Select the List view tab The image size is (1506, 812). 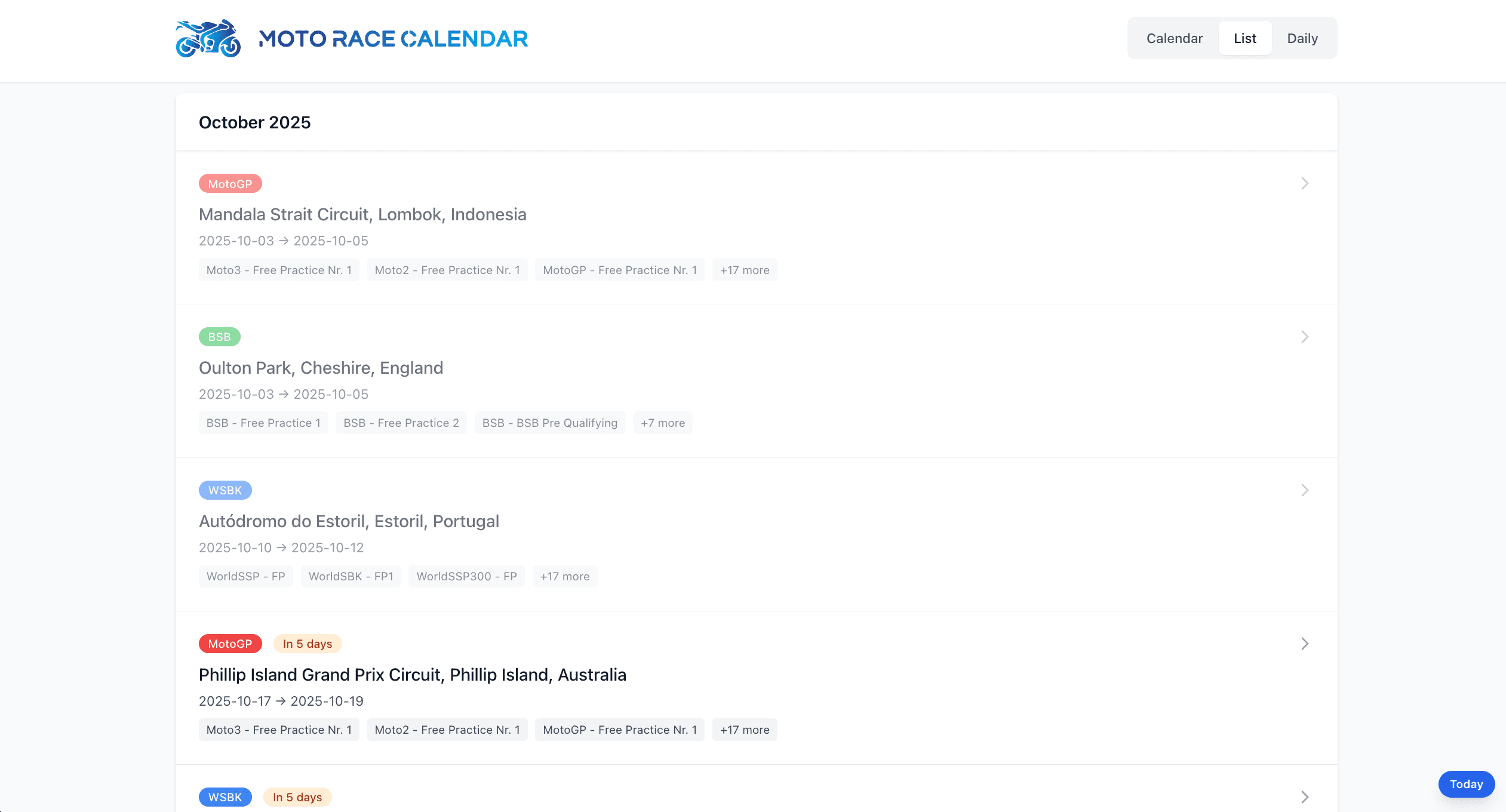[x=1244, y=38]
